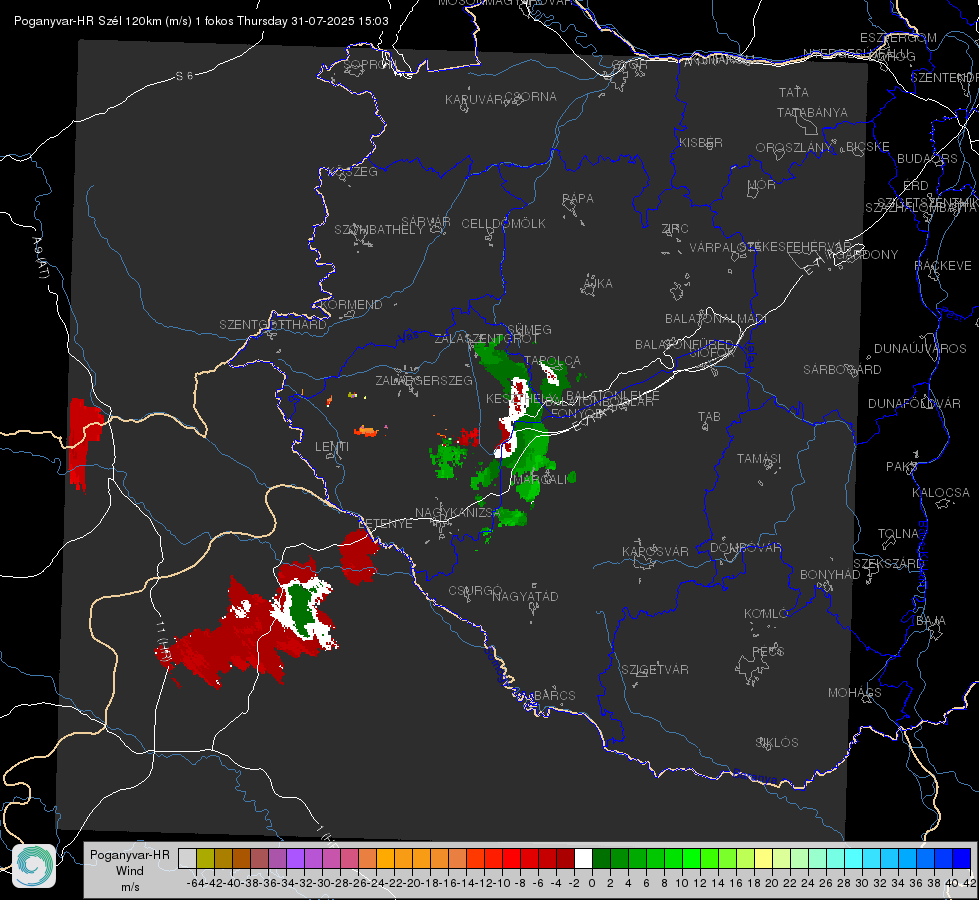Select the TAB town label
The height and width of the screenshot is (900, 979).
tap(709, 417)
